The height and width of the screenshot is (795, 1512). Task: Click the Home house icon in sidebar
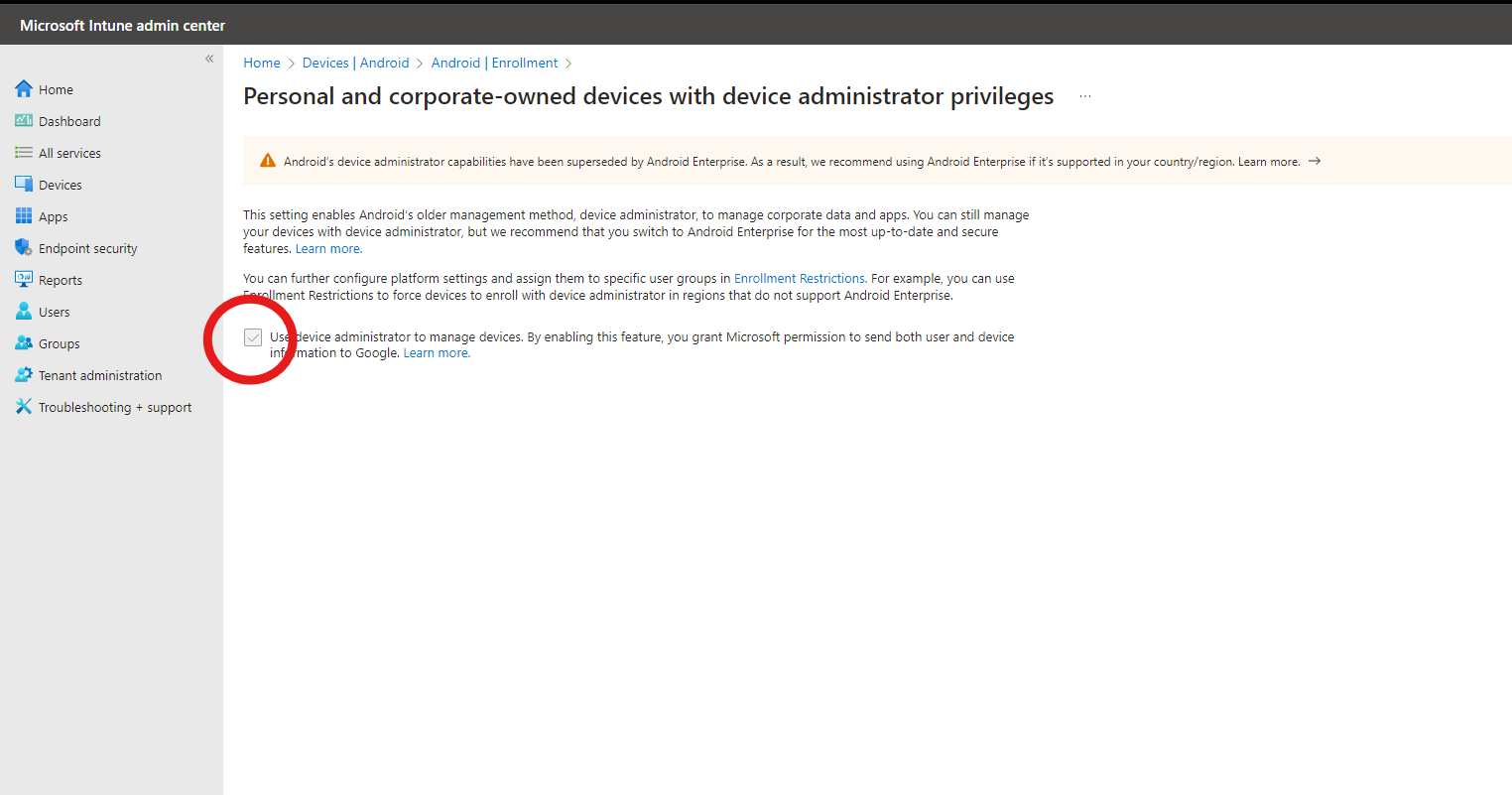pyautogui.click(x=24, y=89)
